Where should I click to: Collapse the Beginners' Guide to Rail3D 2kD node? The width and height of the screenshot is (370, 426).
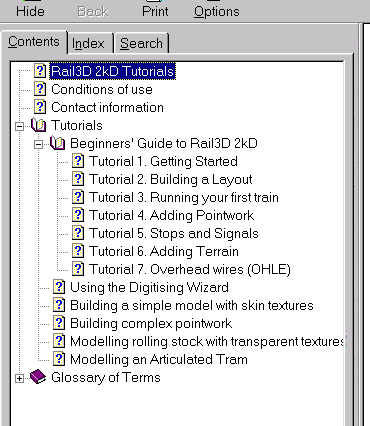coord(39,144)
